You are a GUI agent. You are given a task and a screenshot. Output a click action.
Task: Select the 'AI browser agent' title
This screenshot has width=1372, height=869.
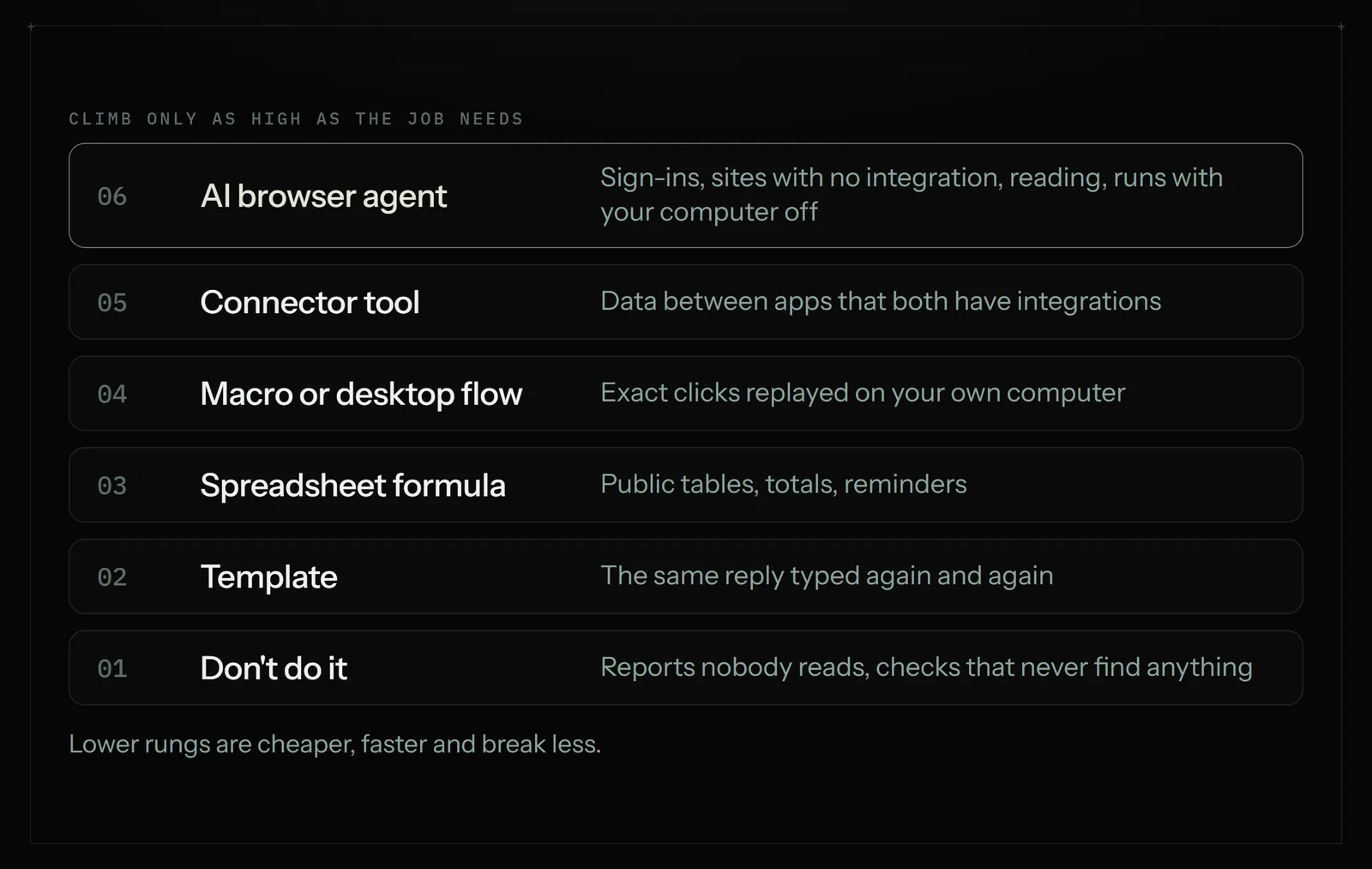[323, 196]
